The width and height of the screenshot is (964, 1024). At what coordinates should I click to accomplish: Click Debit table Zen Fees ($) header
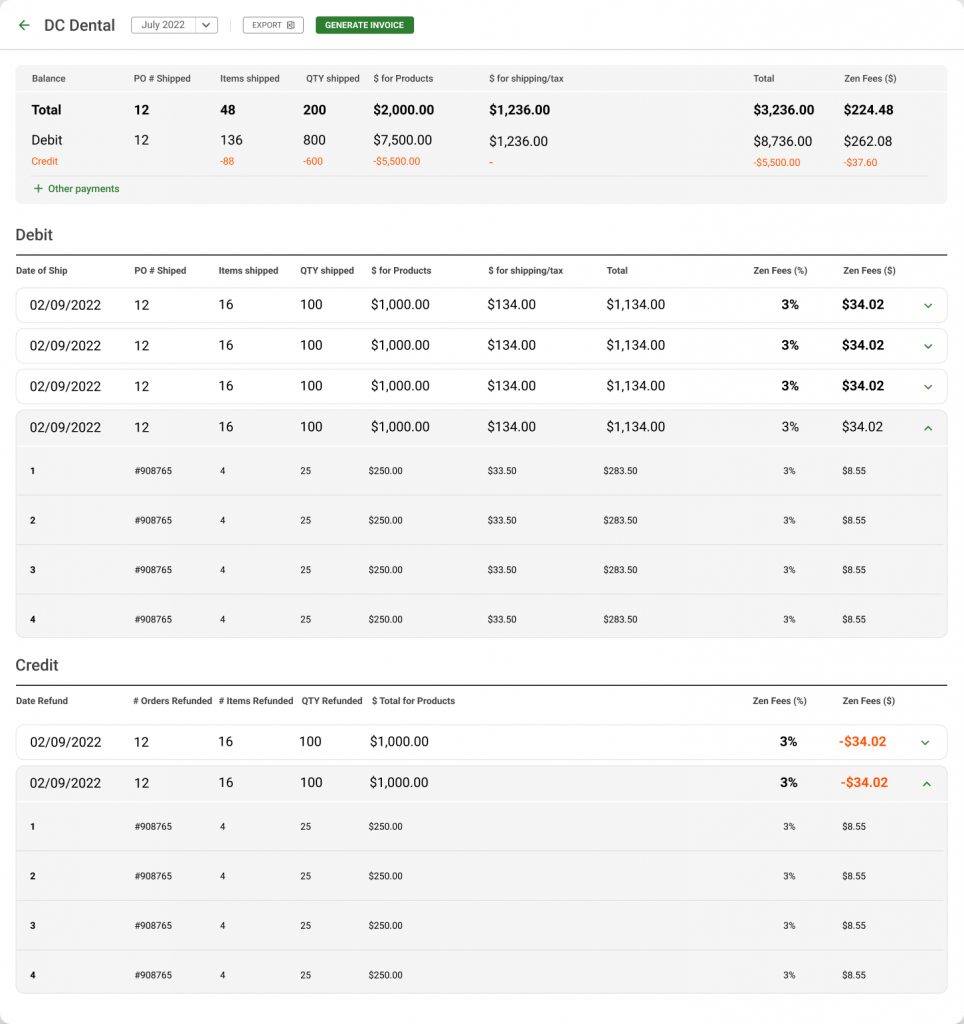coord(869,271)
